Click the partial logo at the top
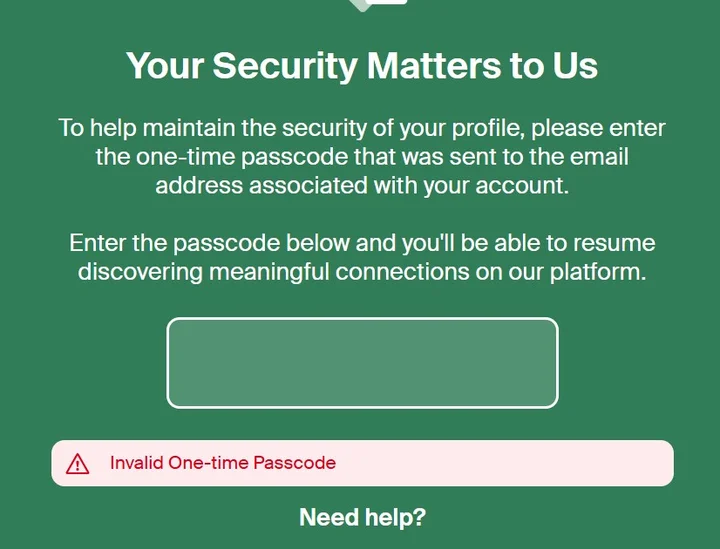 (x=380, y=5)
